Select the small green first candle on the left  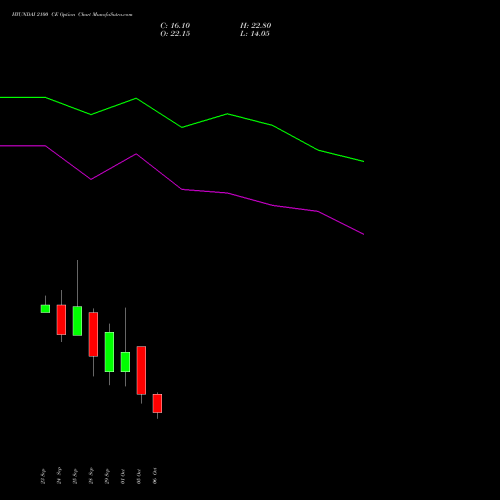(45, 309)
